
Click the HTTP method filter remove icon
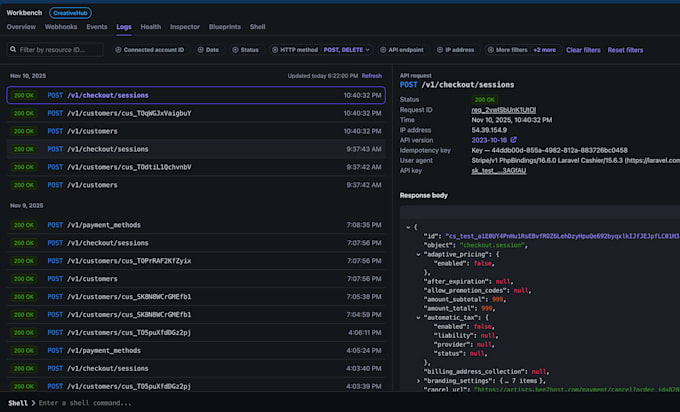click(x=275, y=50)
